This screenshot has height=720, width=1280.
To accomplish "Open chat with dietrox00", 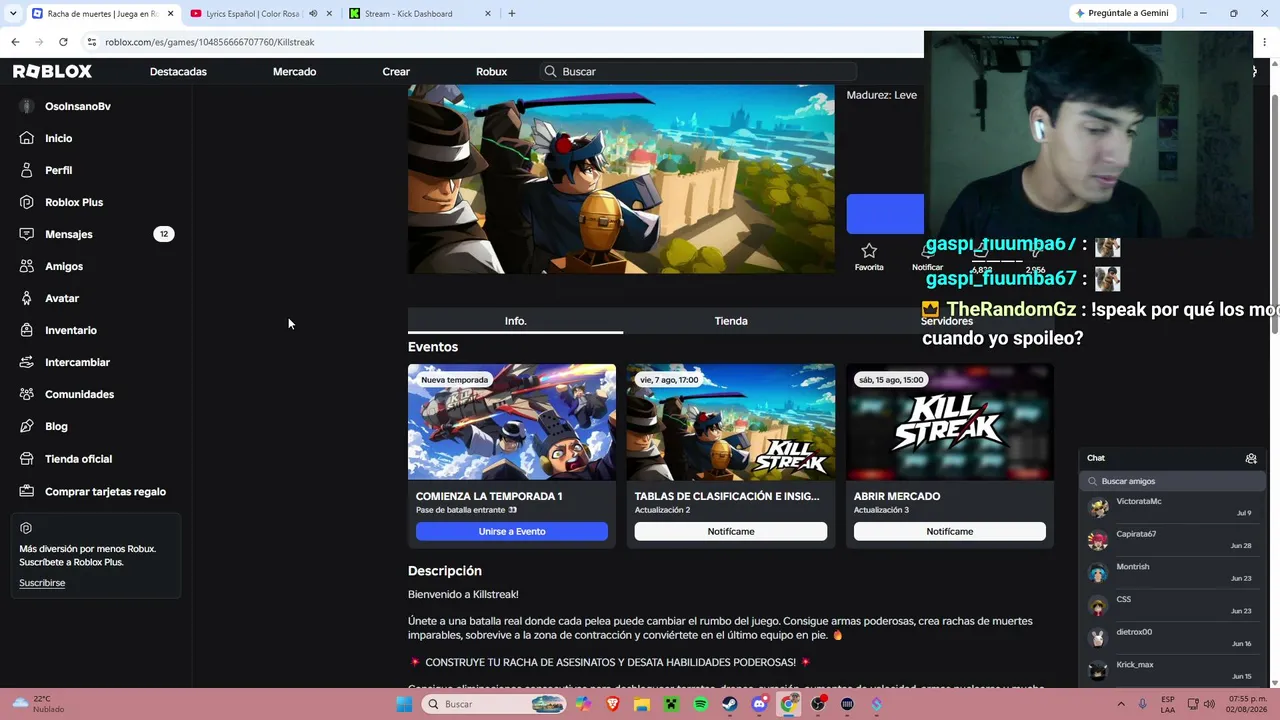I will pyautogui.click(x=1171, y=638).
